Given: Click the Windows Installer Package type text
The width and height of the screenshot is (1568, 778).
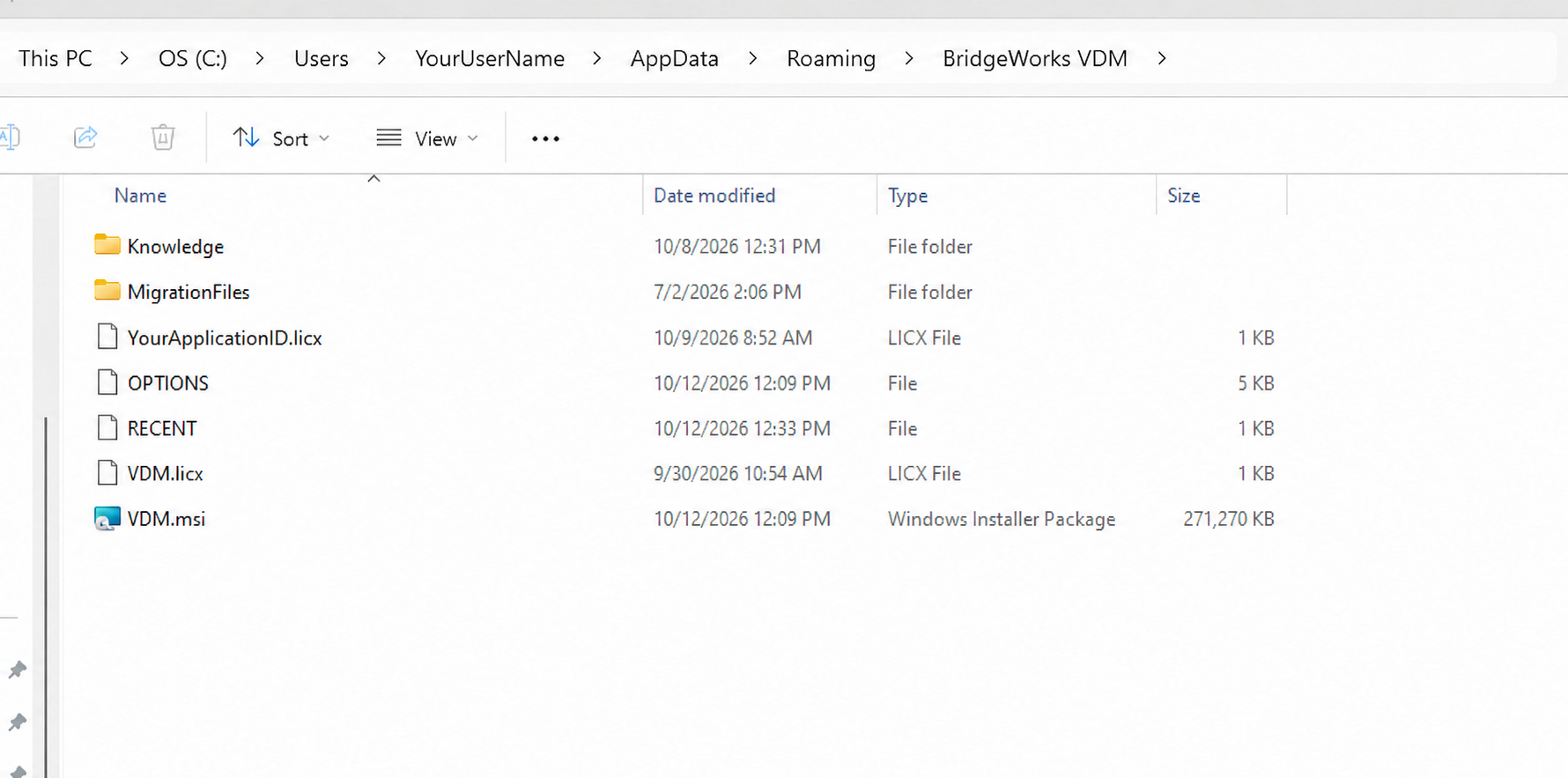Looking at the screenshot, I should (x=1002, y=519).
